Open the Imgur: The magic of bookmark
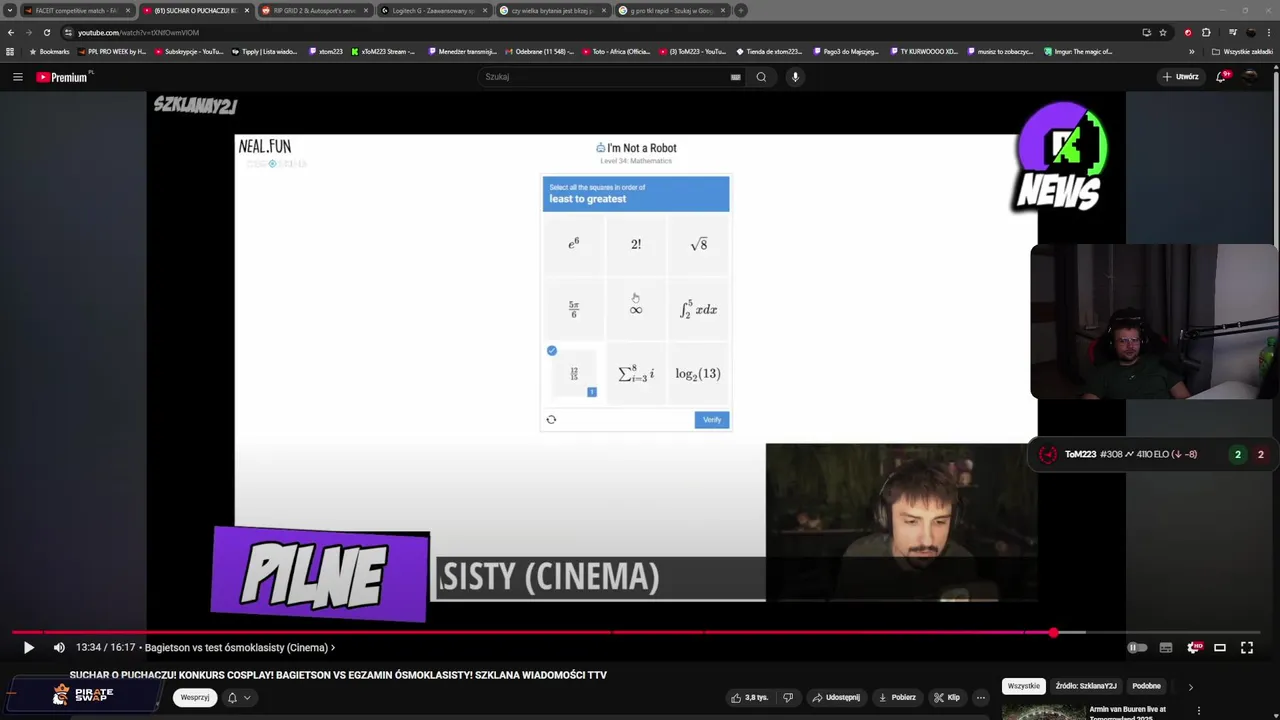Viewport: 1280px width, 720px height. (1078, 51)
